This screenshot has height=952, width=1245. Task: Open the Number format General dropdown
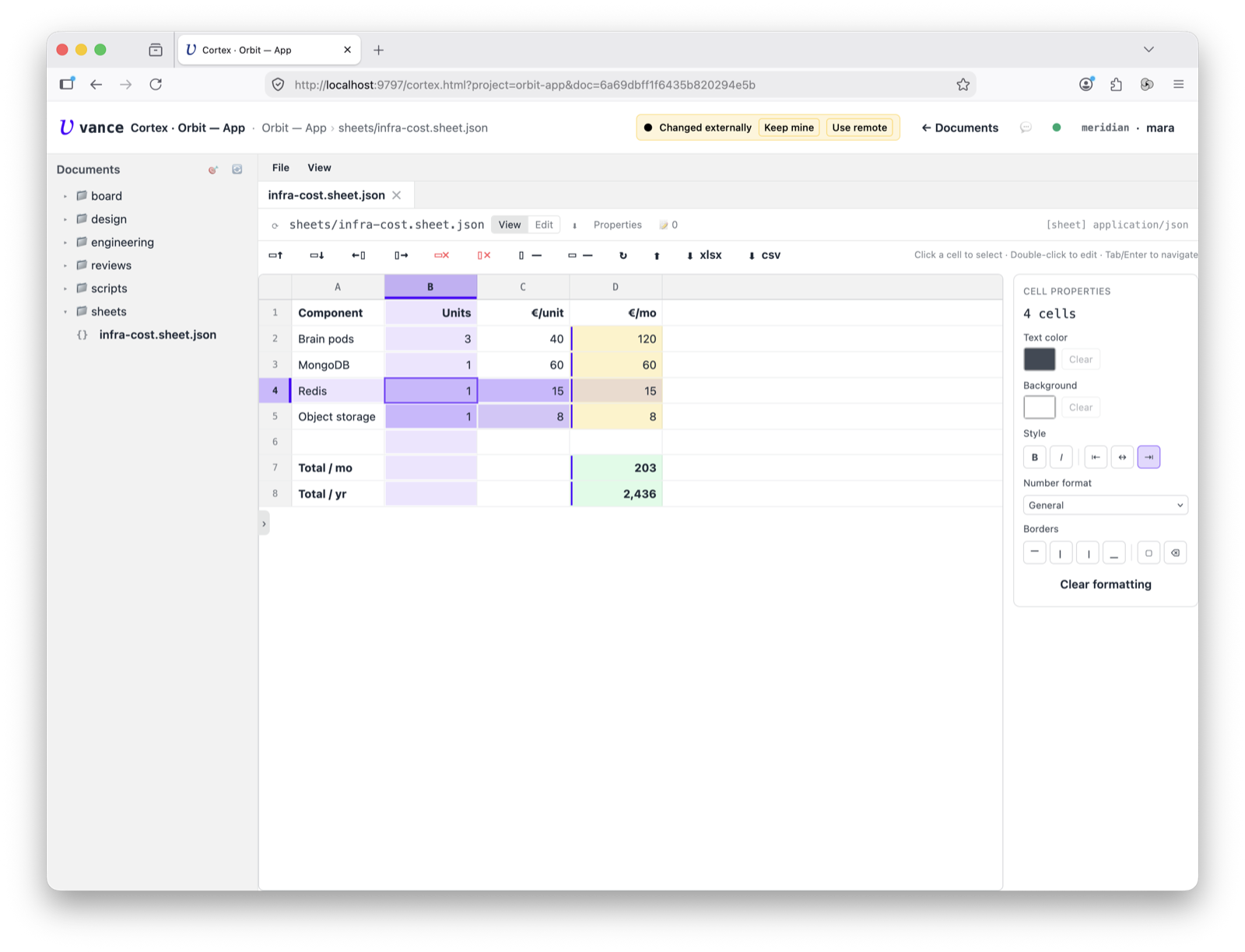click(x=1105, y=506)
